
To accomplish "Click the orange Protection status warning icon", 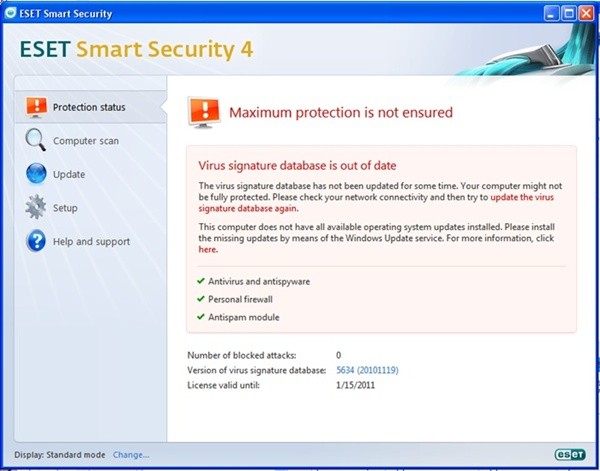I will click(x=36, y=107).
